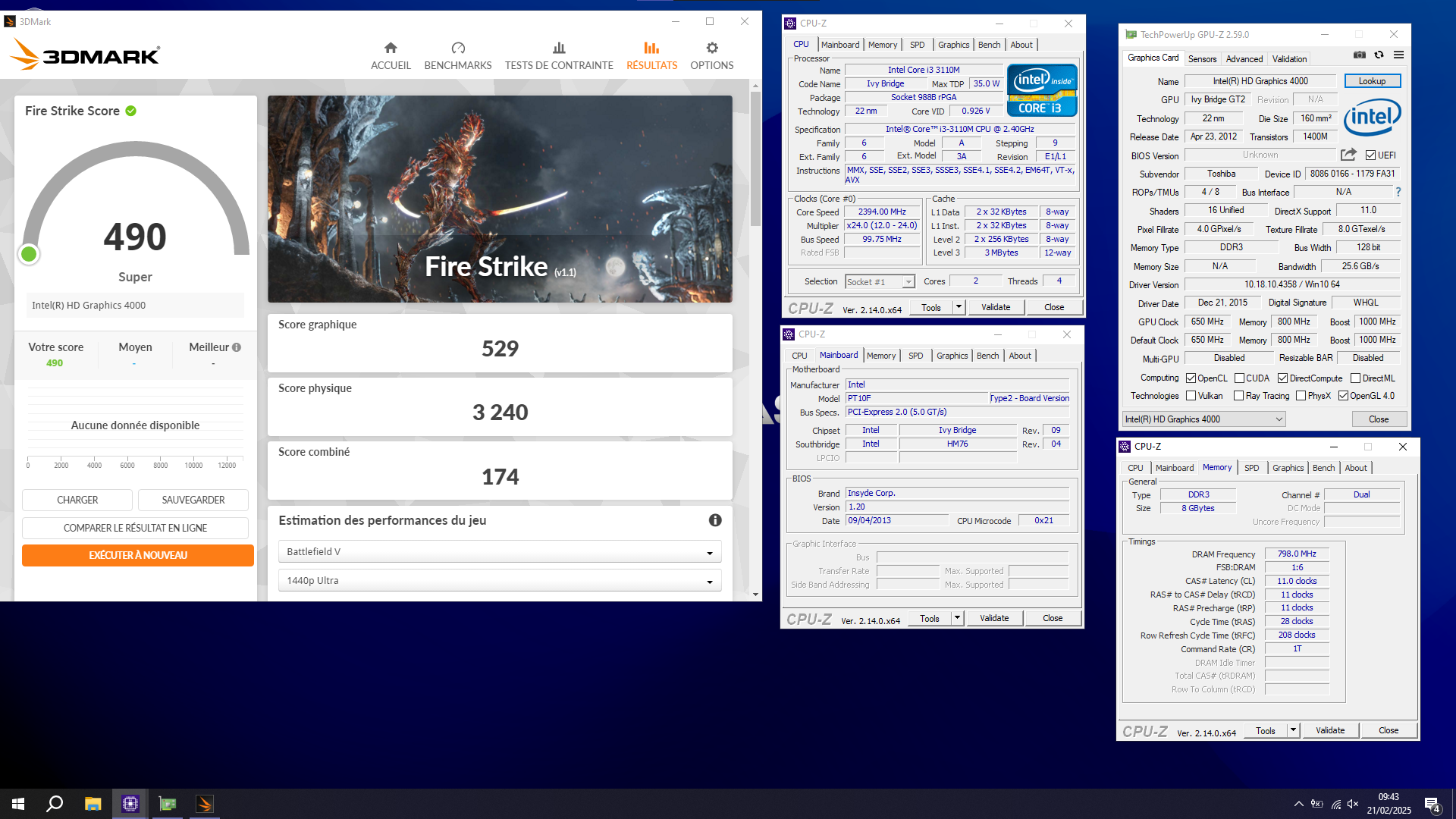Switch to Advanced tab in GPU-Z
The height and width of the screenshot is (819, 1456).
point(1244,59)
